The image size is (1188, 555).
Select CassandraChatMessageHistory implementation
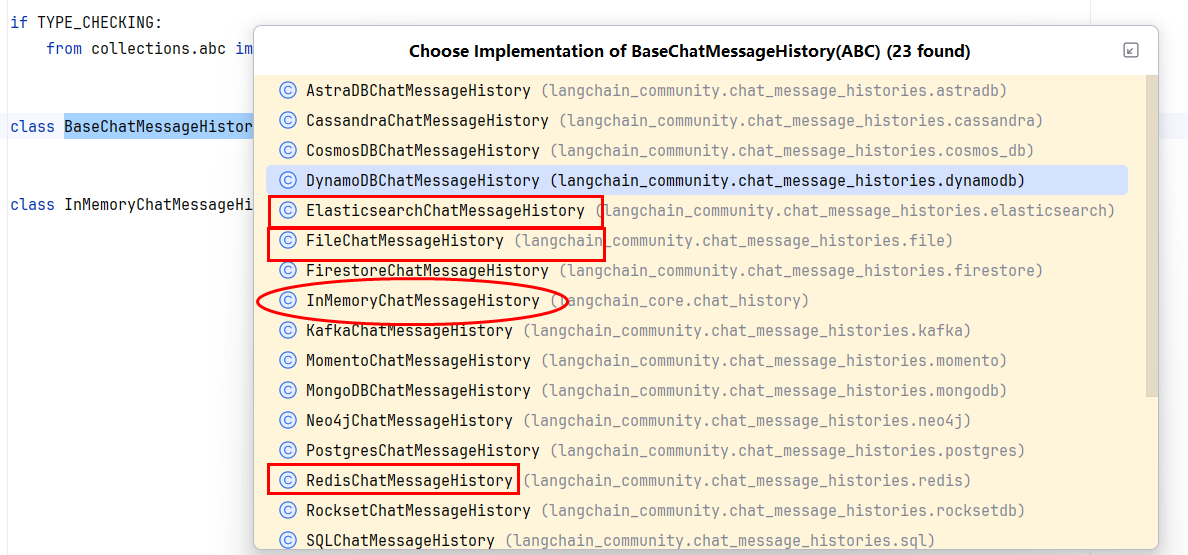pyautogui.click(x=697, y=120)
